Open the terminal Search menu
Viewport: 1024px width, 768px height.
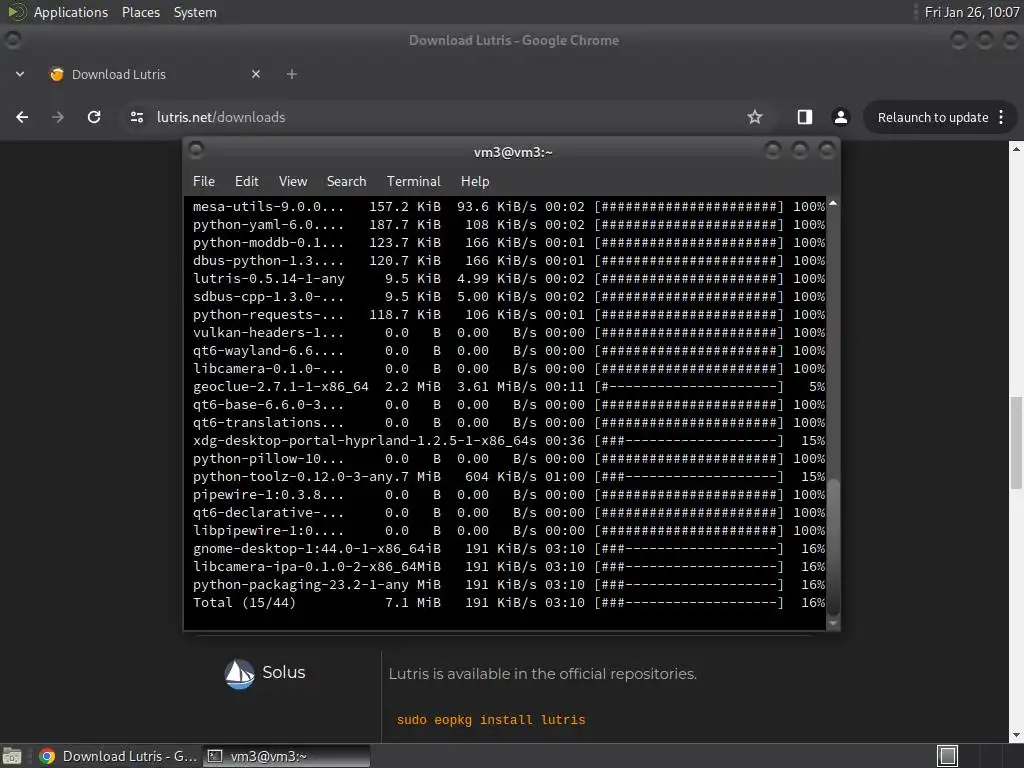pyautogui.click(x=346, y=182)
